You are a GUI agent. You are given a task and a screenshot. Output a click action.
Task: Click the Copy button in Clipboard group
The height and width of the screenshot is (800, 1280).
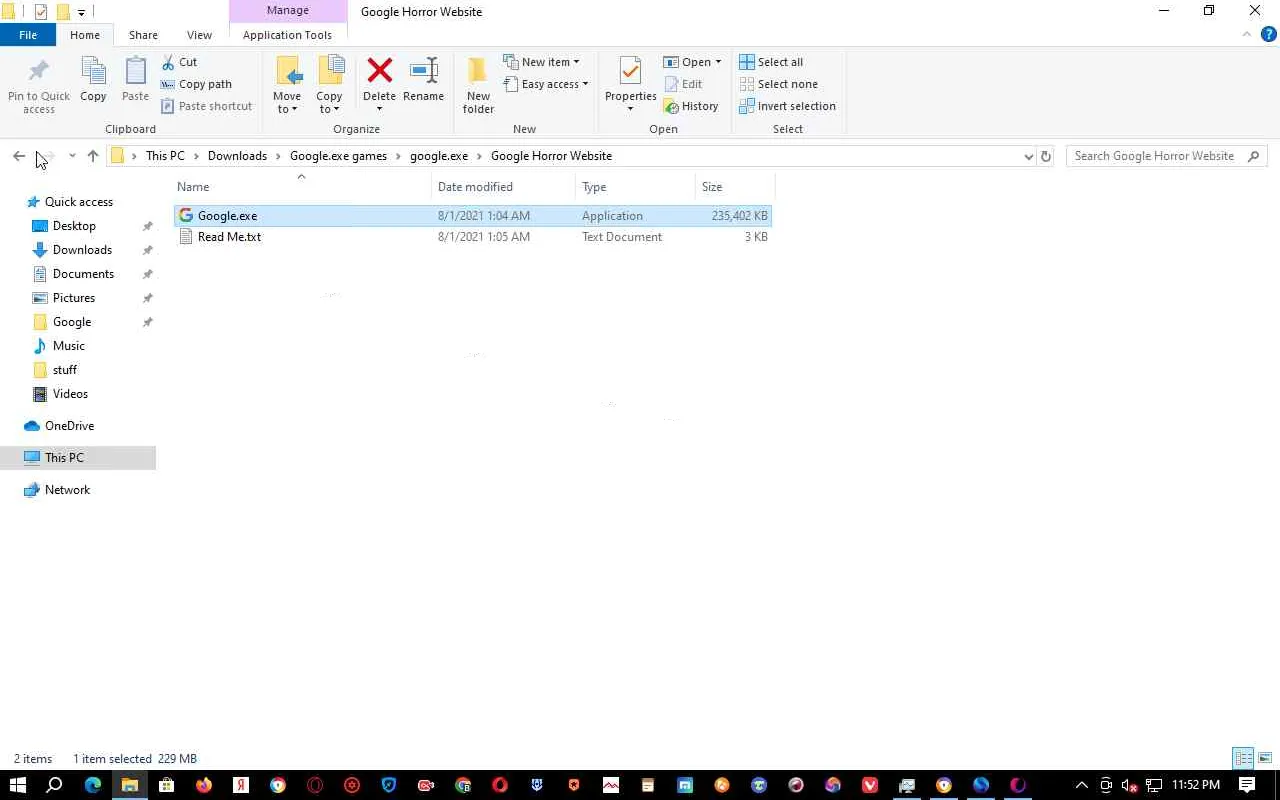pyautogui.click(x=93, y=80)
